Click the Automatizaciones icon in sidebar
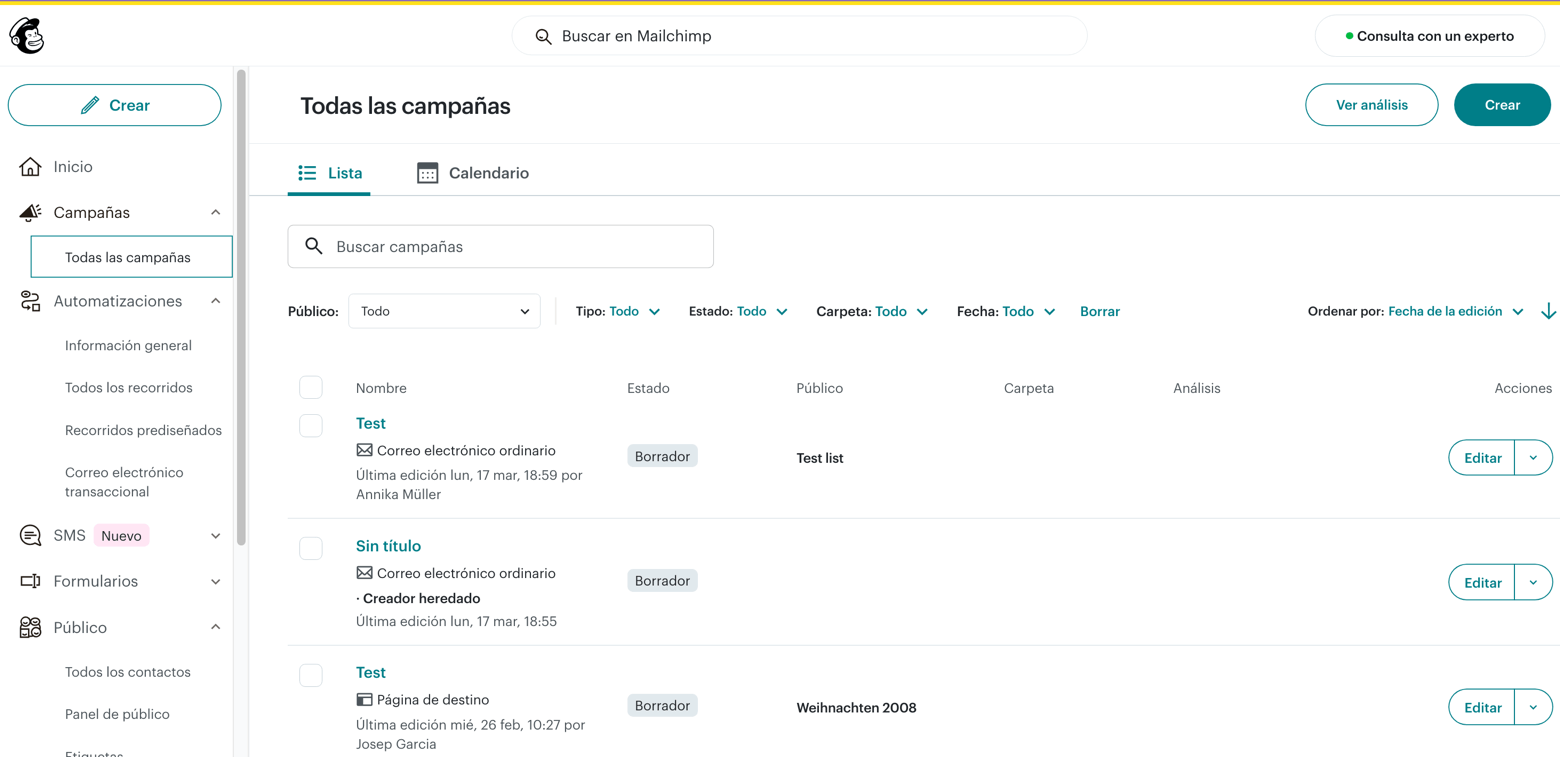 pos(30,301)
